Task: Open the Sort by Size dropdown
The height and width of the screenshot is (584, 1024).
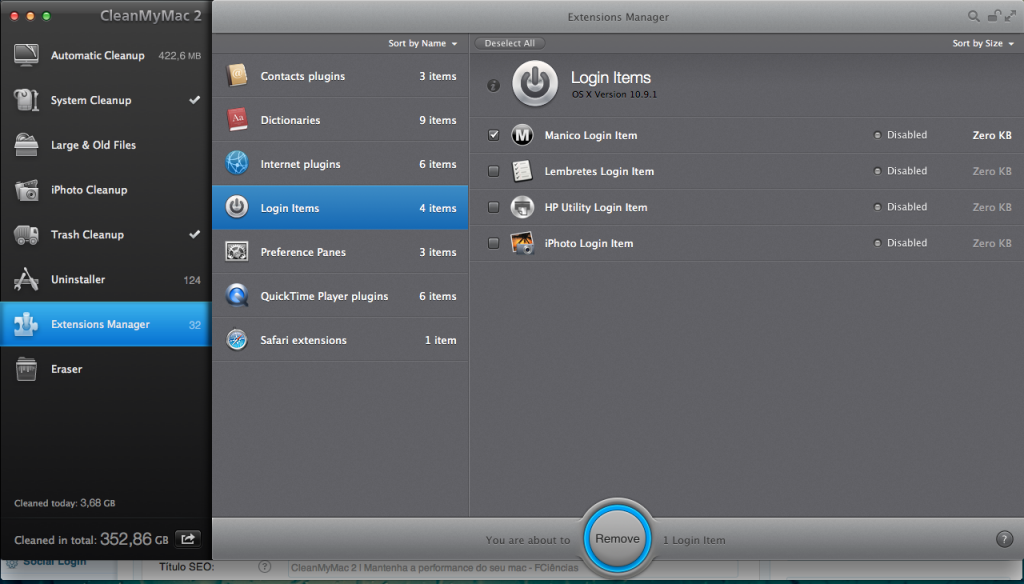Action: (983, 43)
